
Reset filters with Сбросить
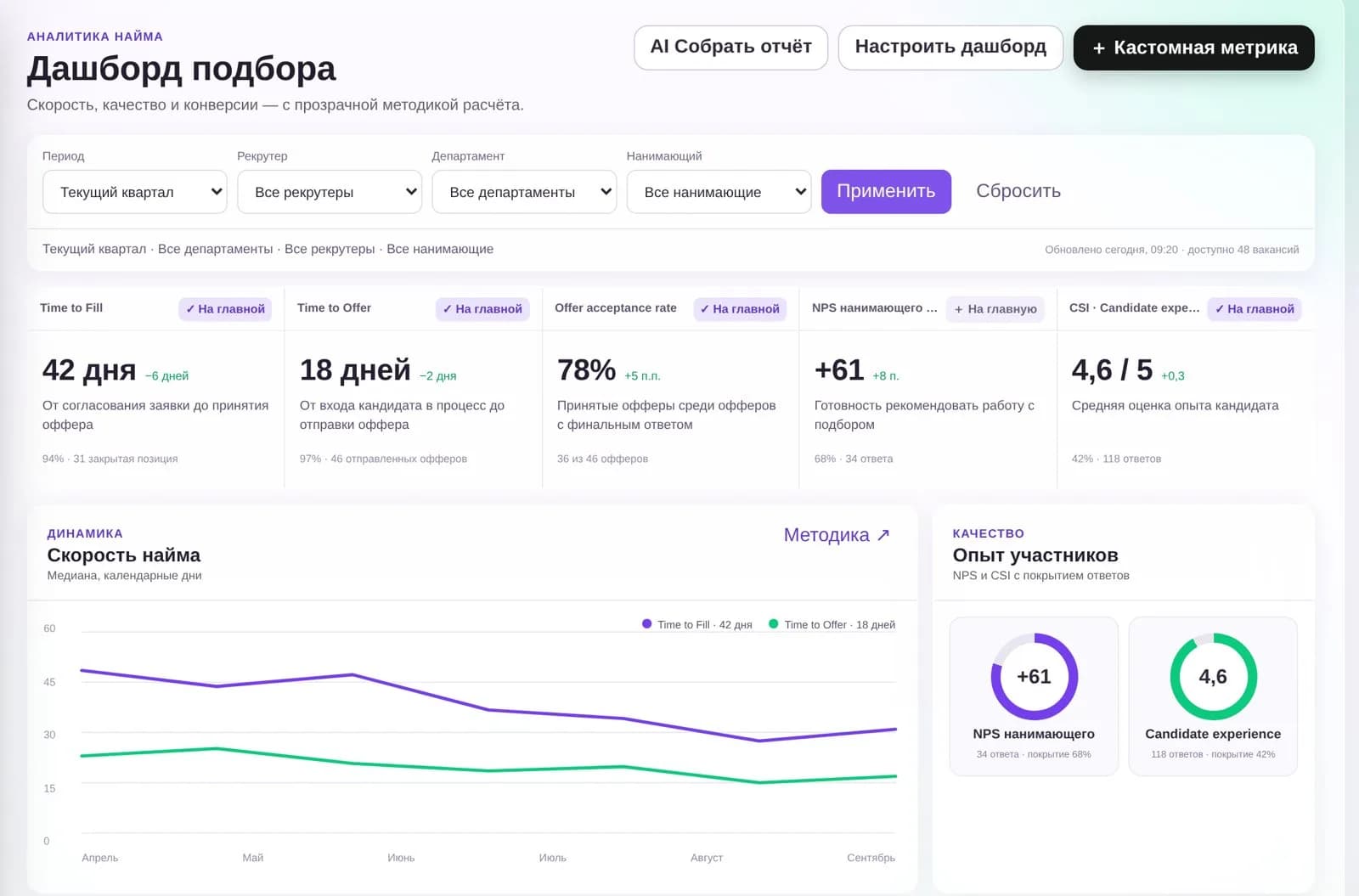pyautogui.click(x=1018, y=192)
